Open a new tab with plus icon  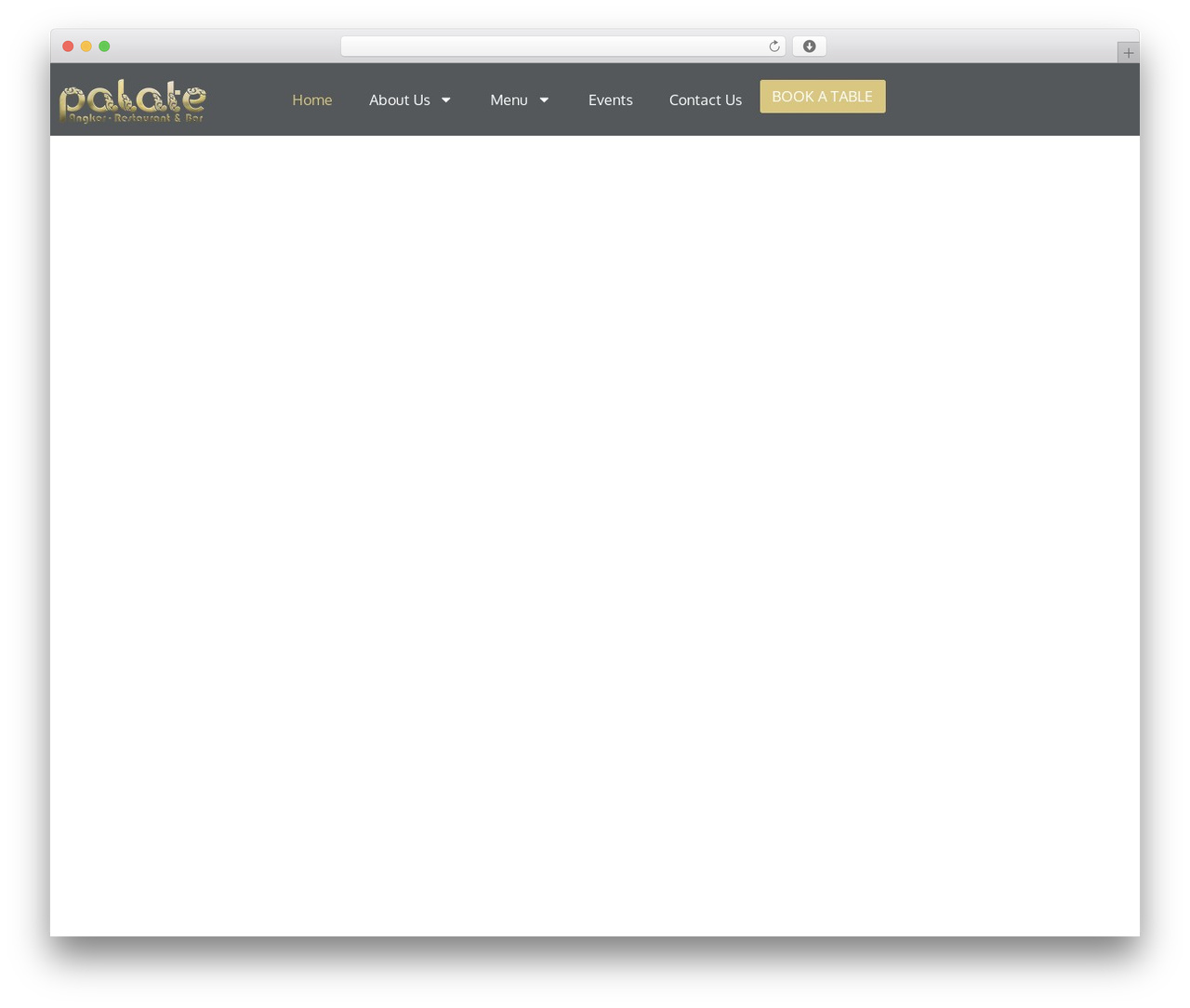pos(1129,53)
